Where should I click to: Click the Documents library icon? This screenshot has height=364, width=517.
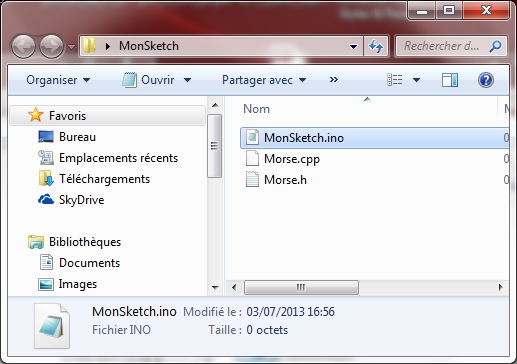tap(46, 262)
